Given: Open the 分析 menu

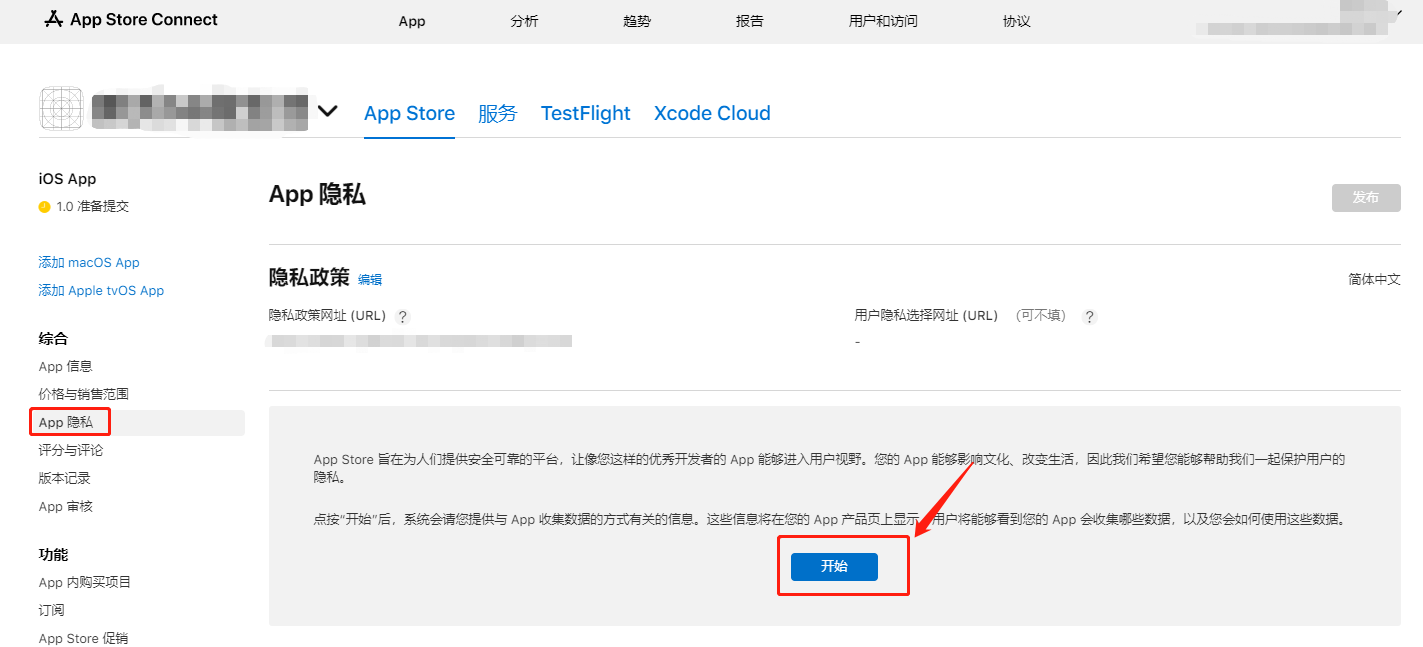Looking at the screenshot, I should point(524,21).
